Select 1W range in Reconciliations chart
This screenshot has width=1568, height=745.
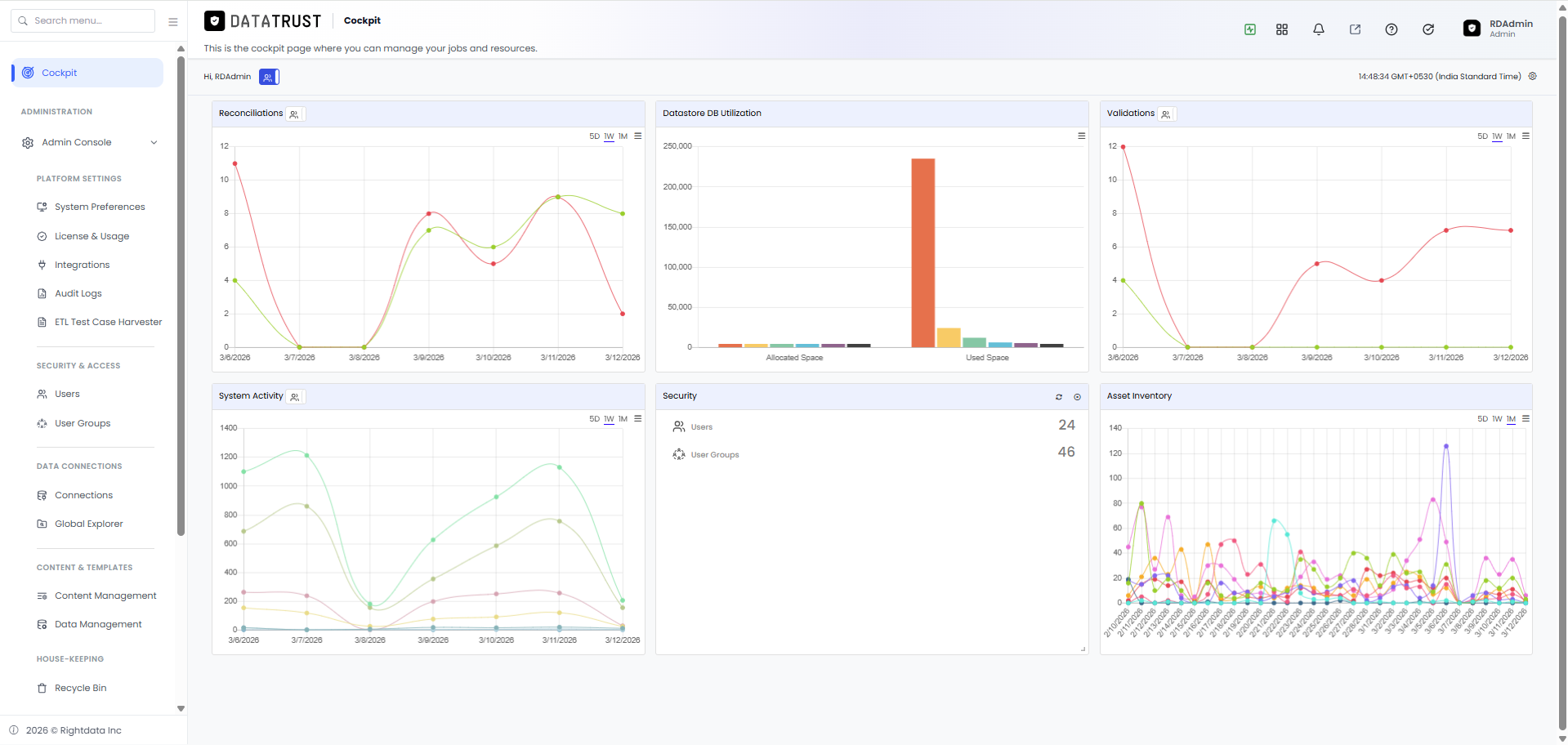(609, 136)
